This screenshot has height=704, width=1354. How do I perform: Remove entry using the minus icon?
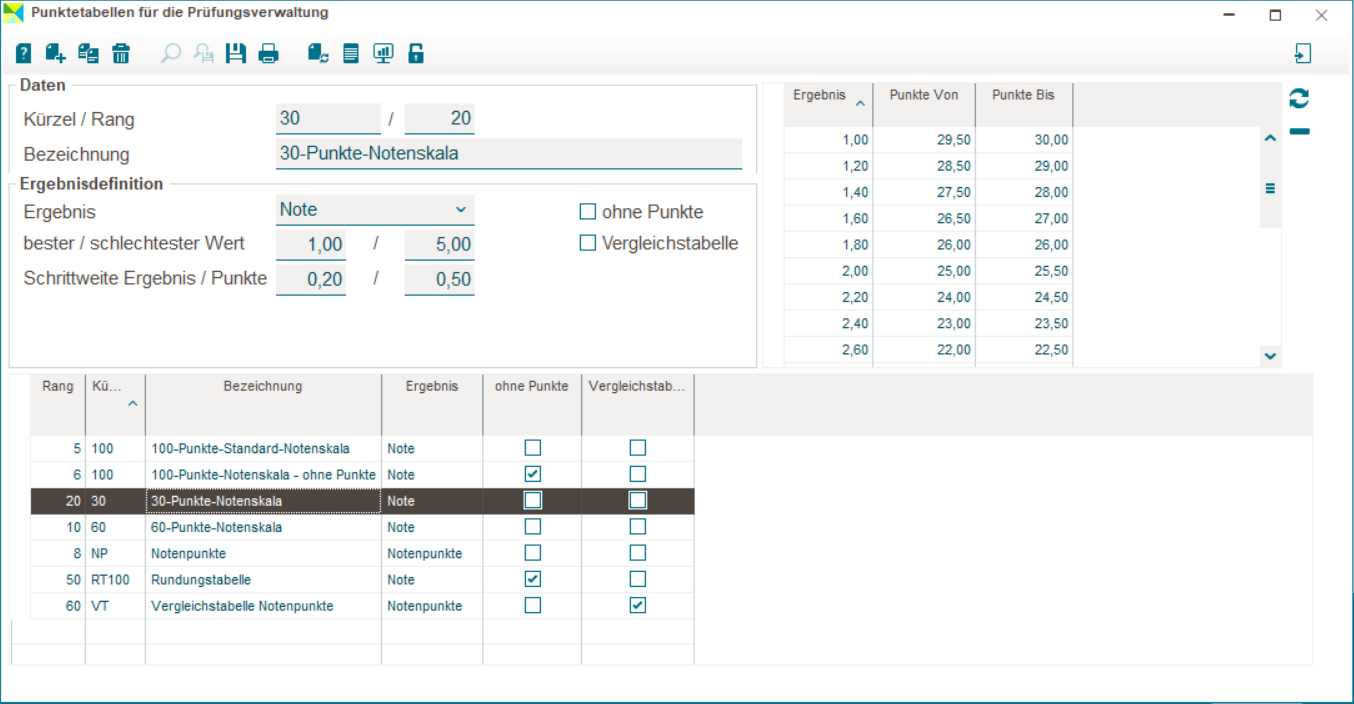1299,132
